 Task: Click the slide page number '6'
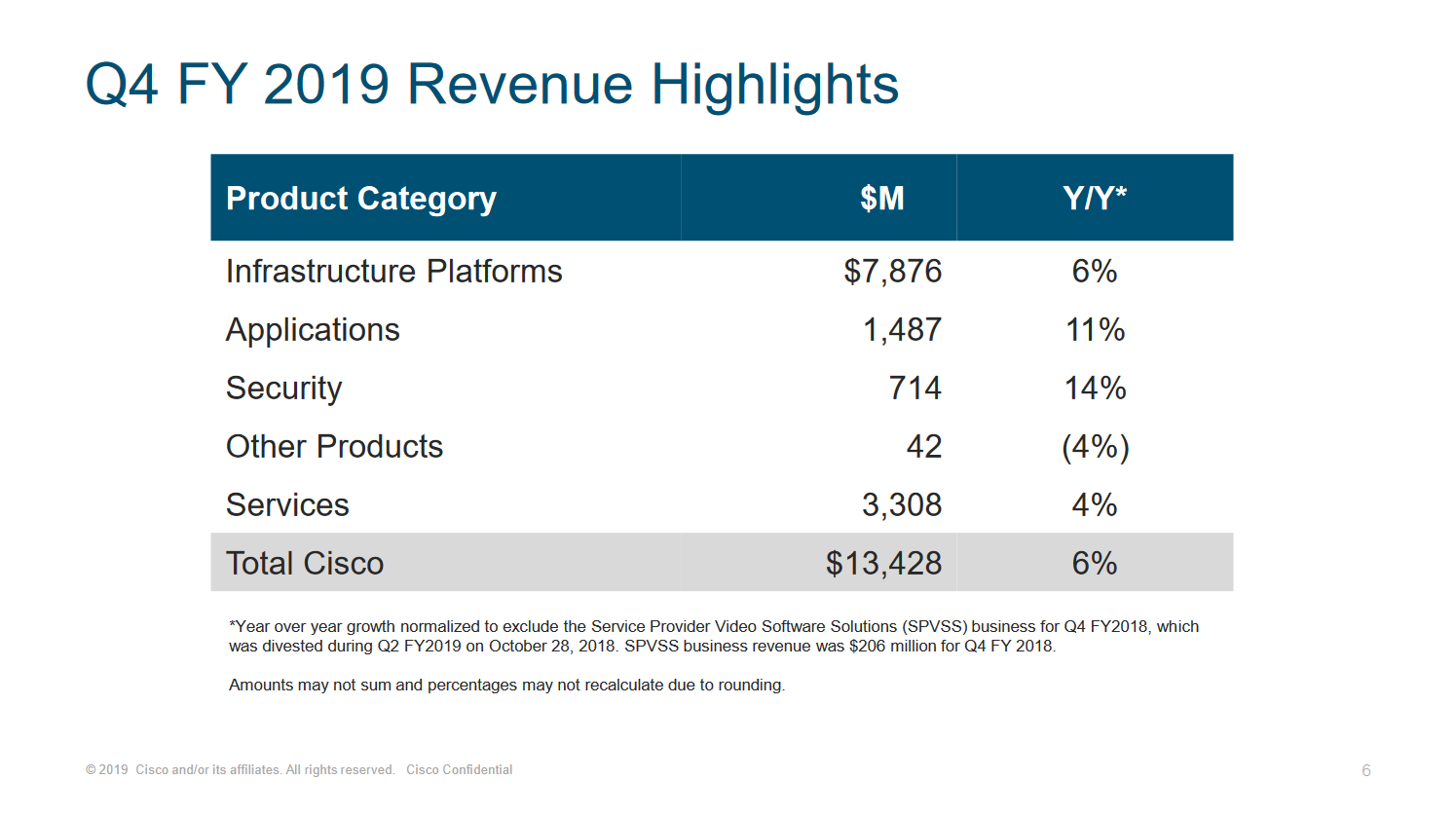[1366, 770]
